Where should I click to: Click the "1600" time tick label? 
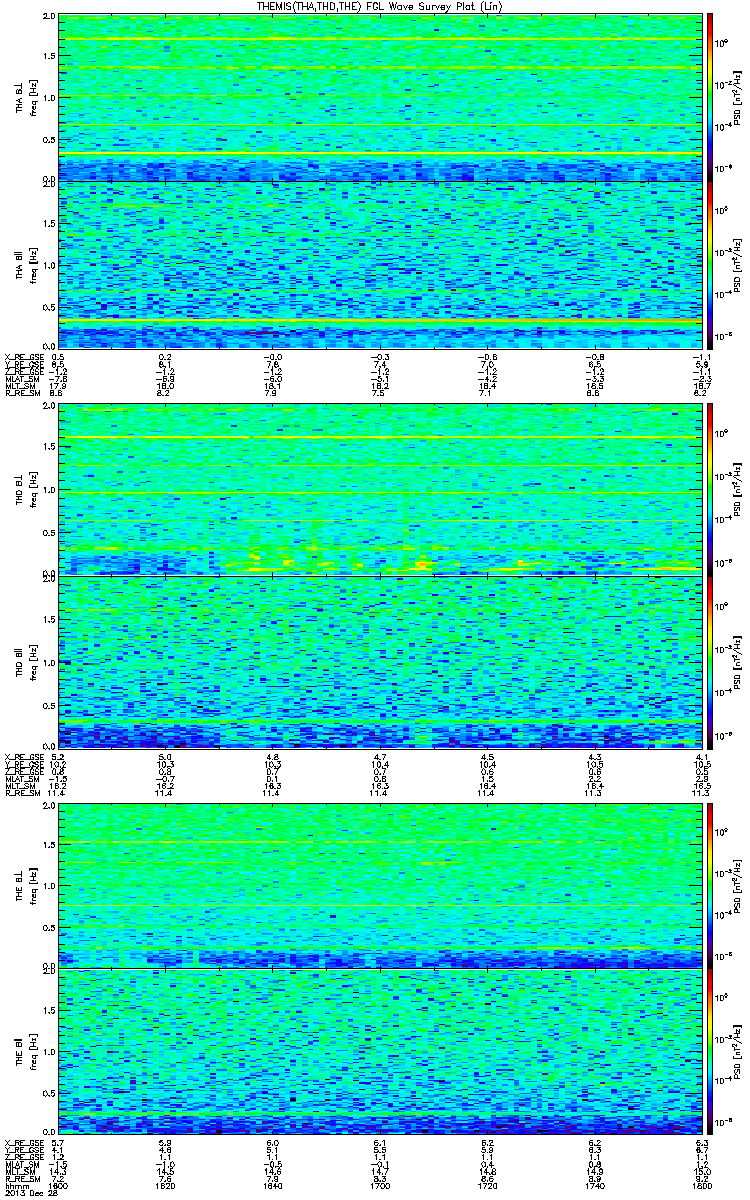[x=59, y=1186]
